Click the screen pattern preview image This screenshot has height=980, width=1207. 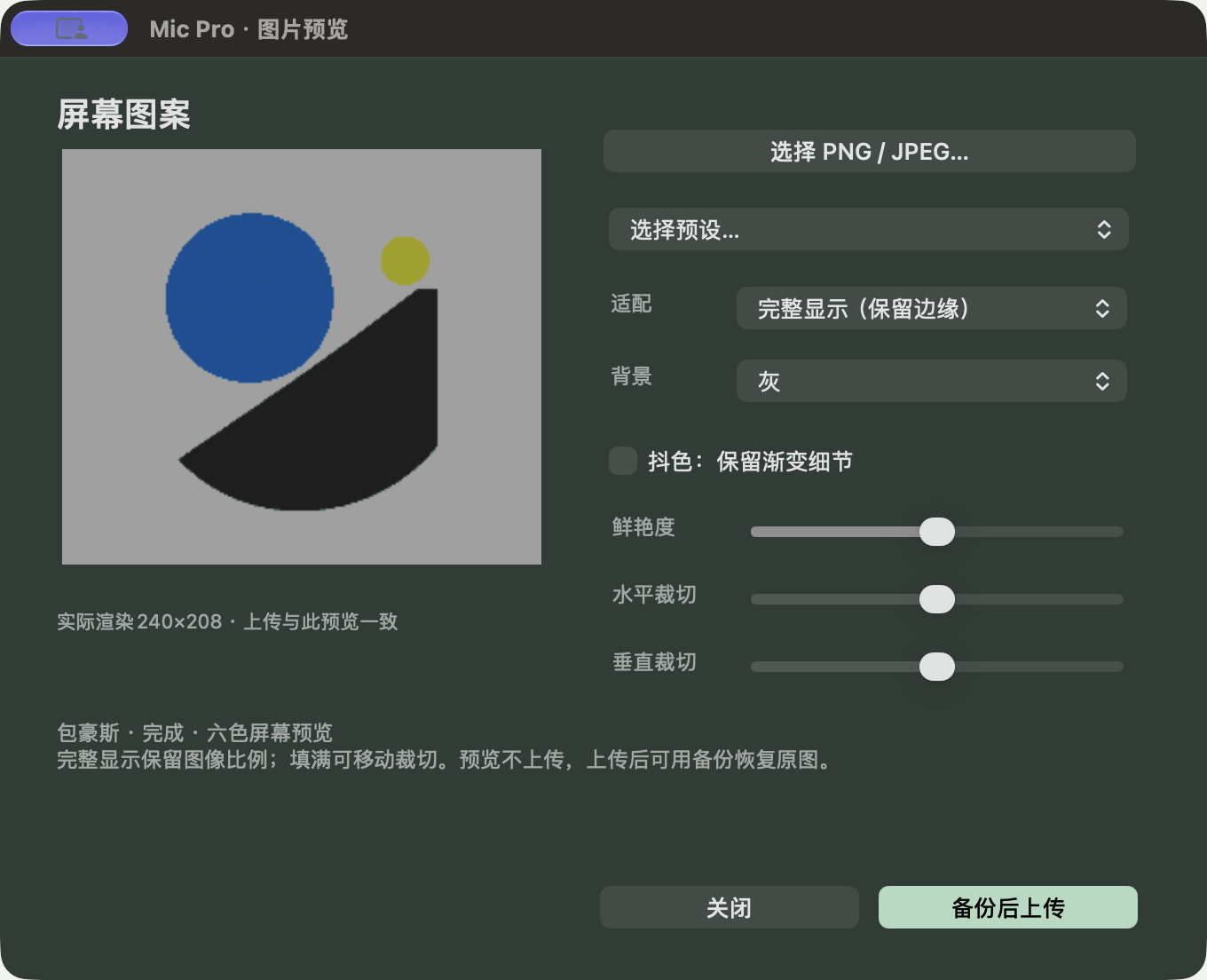point(302,357)
